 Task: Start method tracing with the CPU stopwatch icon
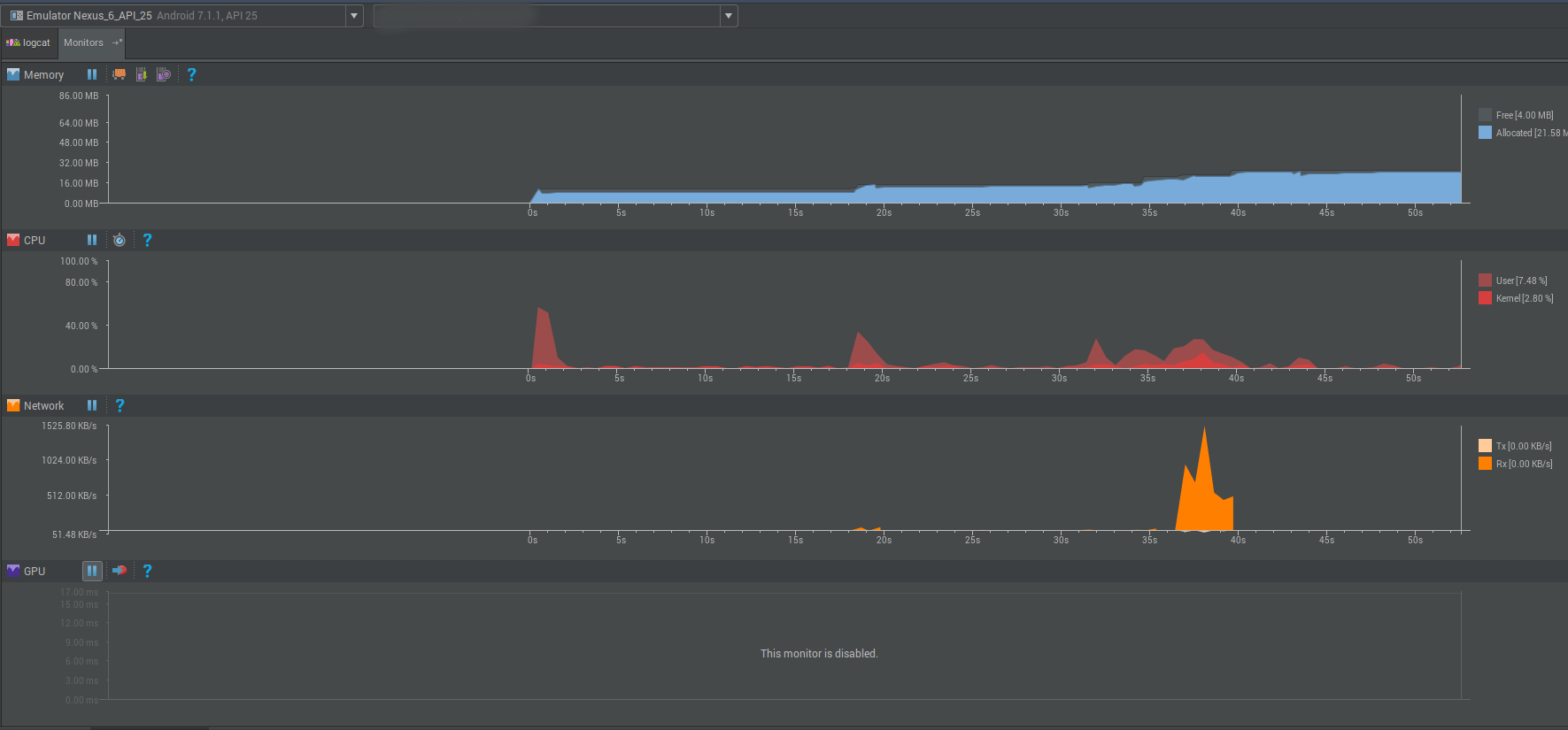click(x=120, y=240)
